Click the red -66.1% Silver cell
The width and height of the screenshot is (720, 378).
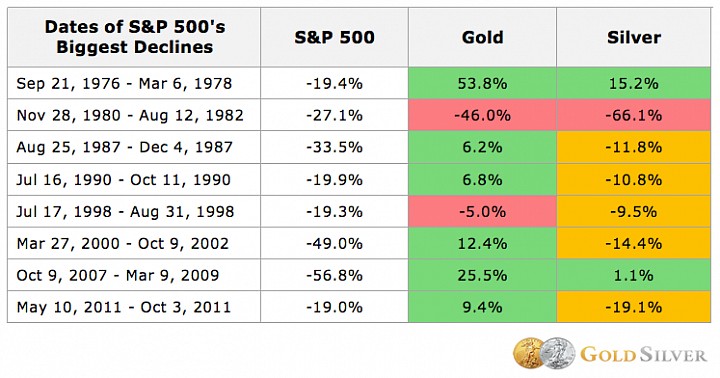click(634, 115)
